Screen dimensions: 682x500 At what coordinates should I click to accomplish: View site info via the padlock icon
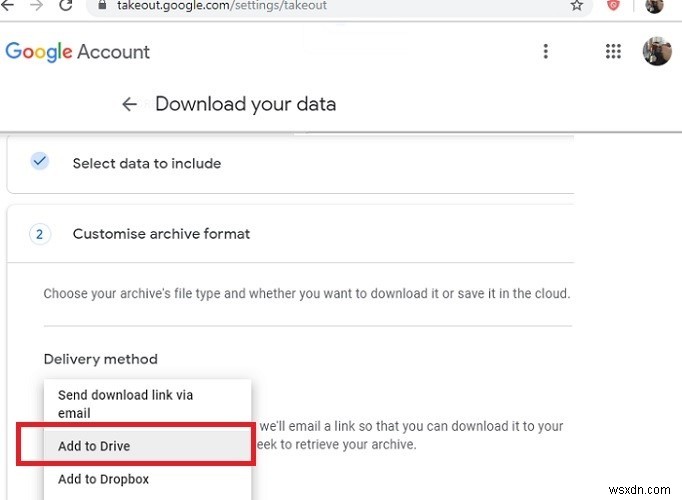point(102,5)
